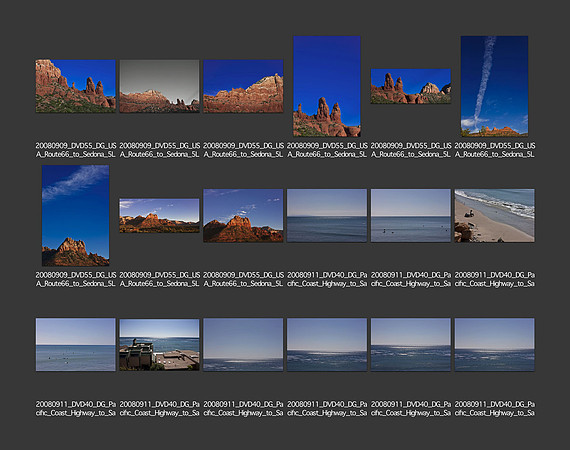
Task: Click the caption under the wispy cloud portrait
Action: pyautogui.click(x=76, y=279)
